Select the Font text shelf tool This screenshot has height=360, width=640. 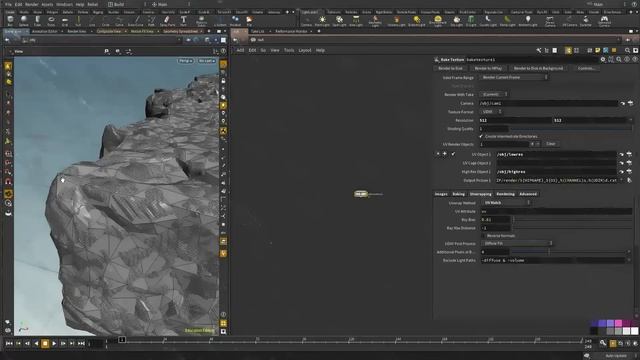184,20
